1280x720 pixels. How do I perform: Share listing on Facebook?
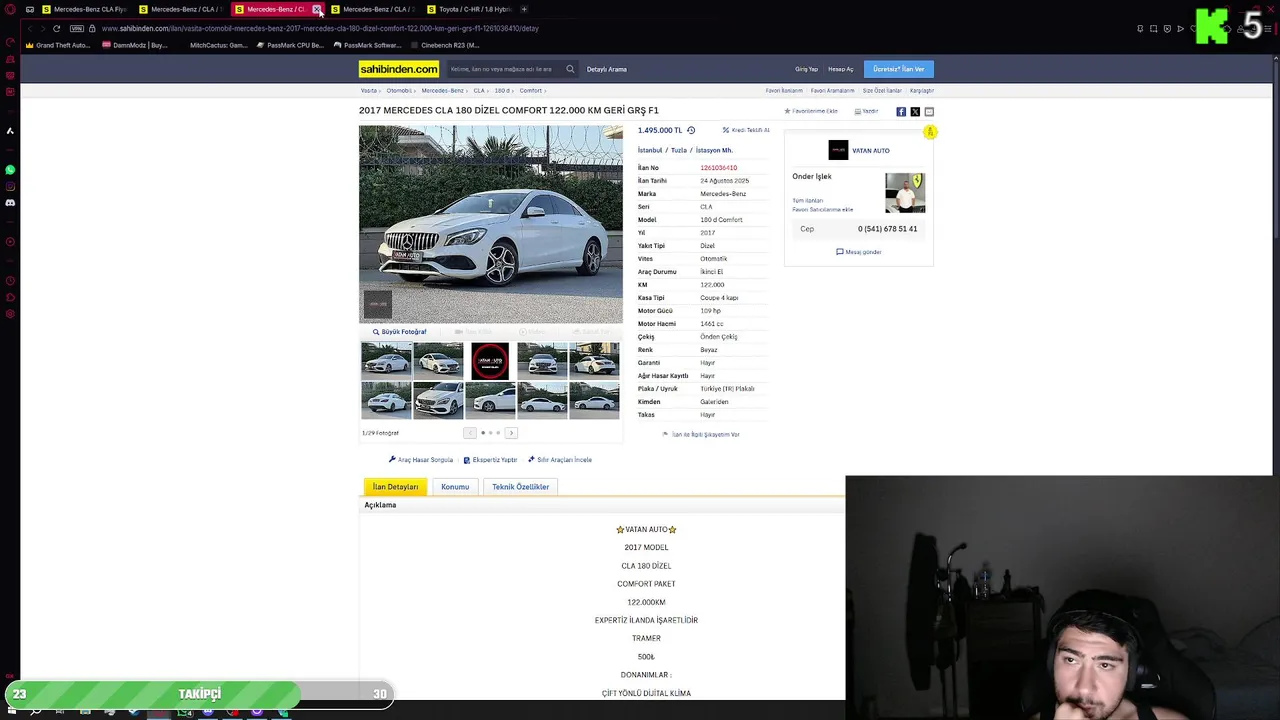(x=901, y=112)
